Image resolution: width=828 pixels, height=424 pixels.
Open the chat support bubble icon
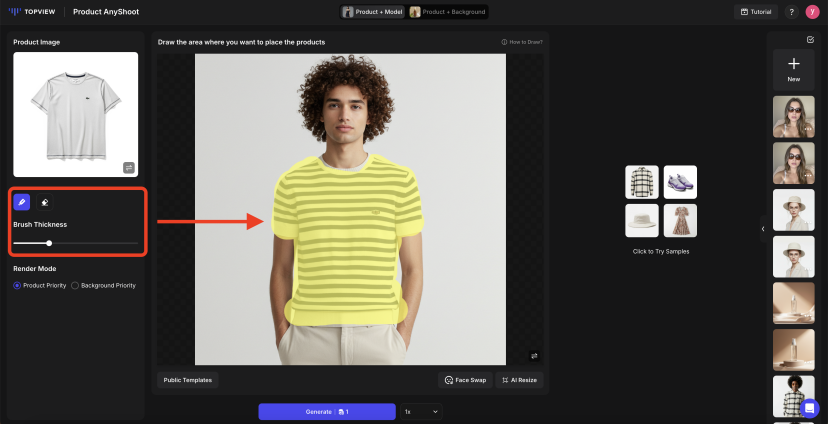(x=809, y=408)
